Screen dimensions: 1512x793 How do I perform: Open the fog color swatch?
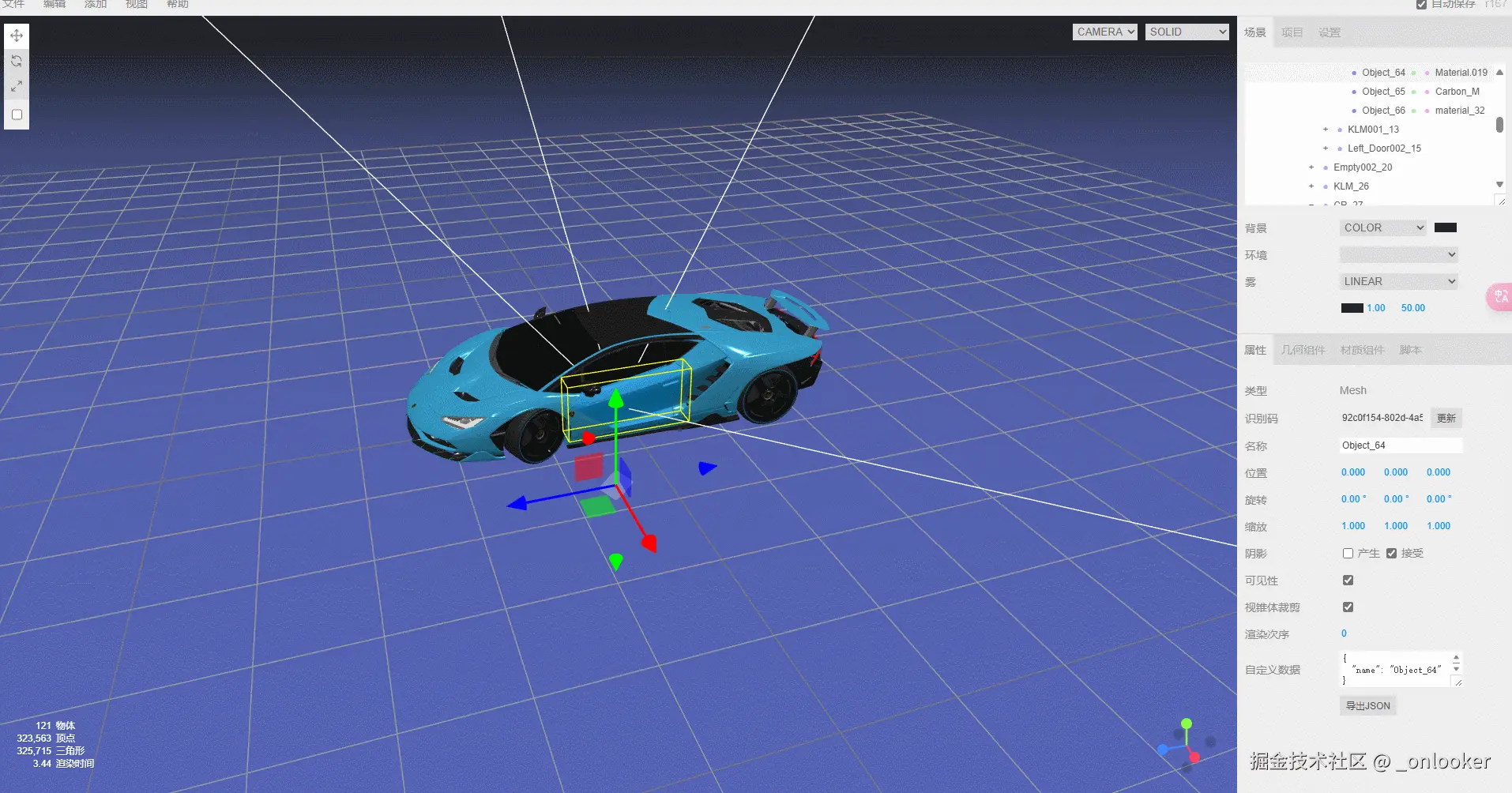(x=1352, y=308)
